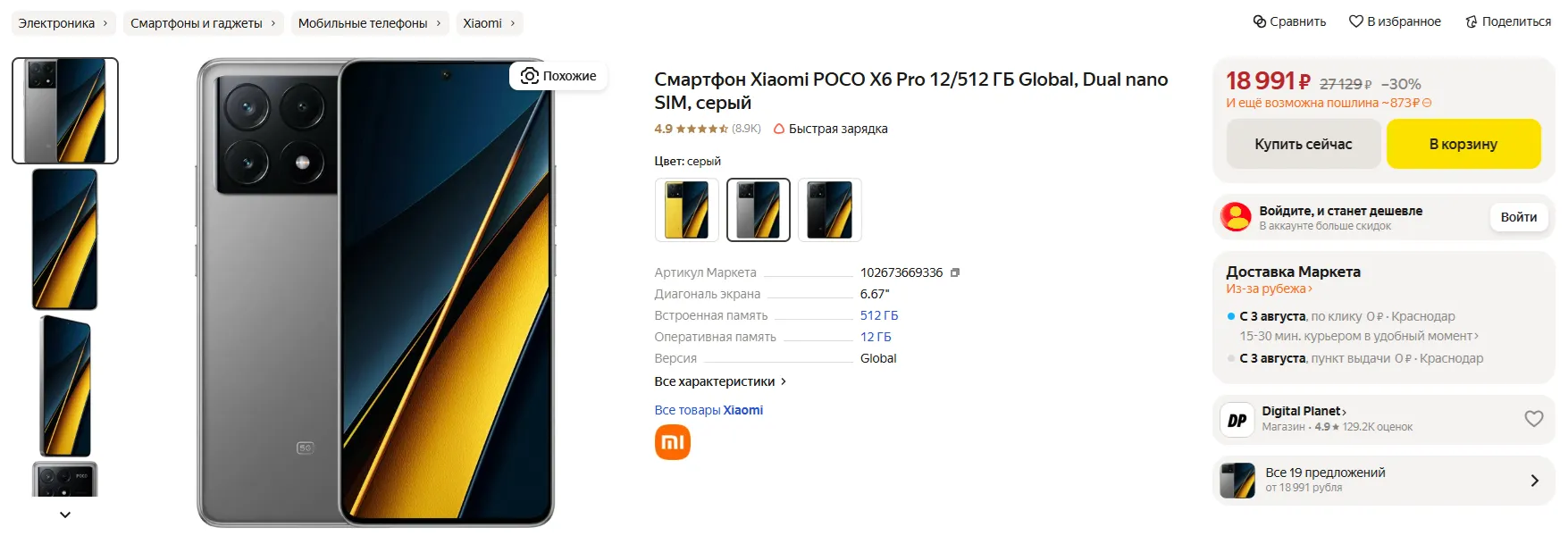This screenshot has width=1568, height=544.
Task: Select the second product thumbnail image
Action: point(64,239)
